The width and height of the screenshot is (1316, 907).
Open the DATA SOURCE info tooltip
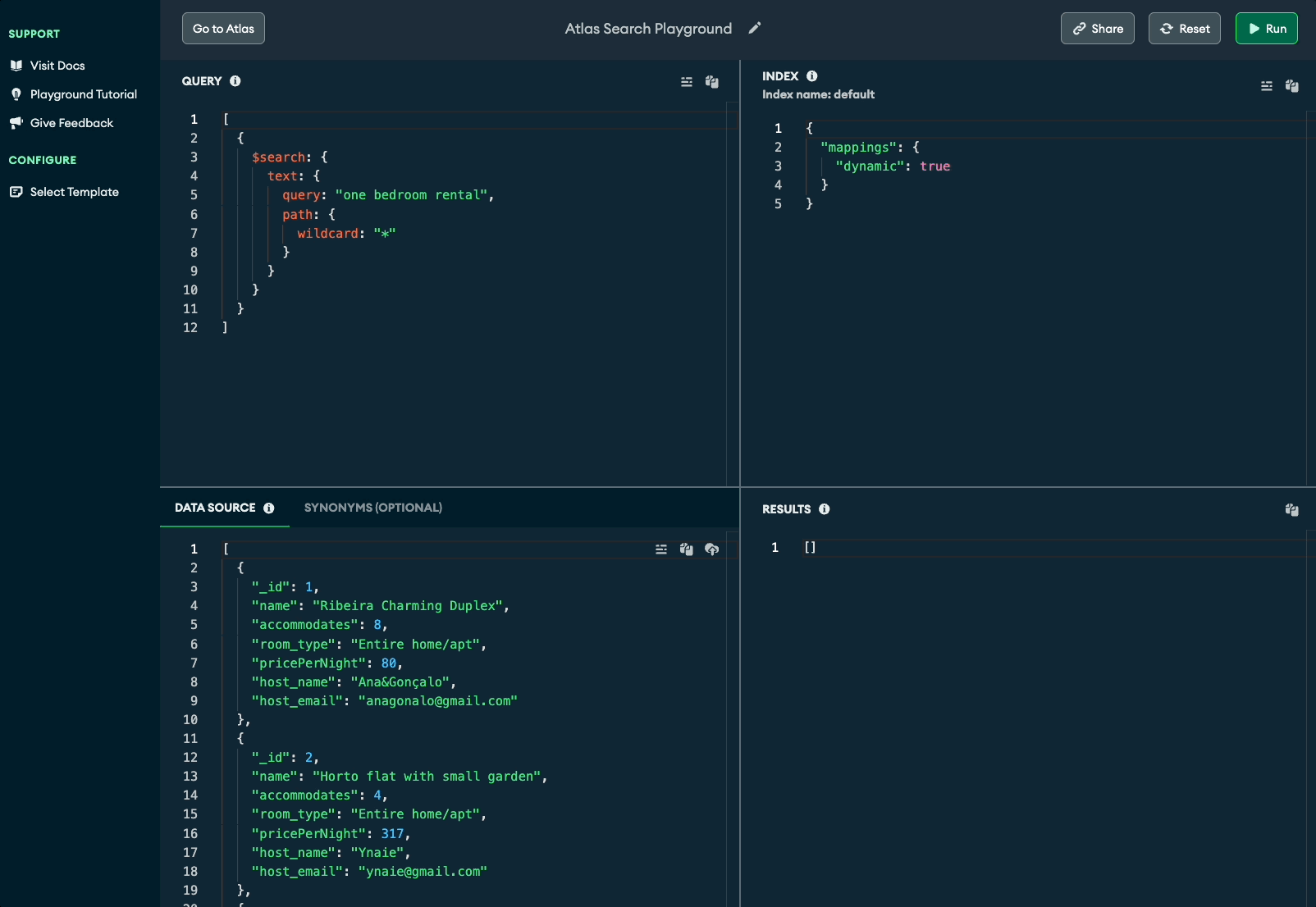270,508
